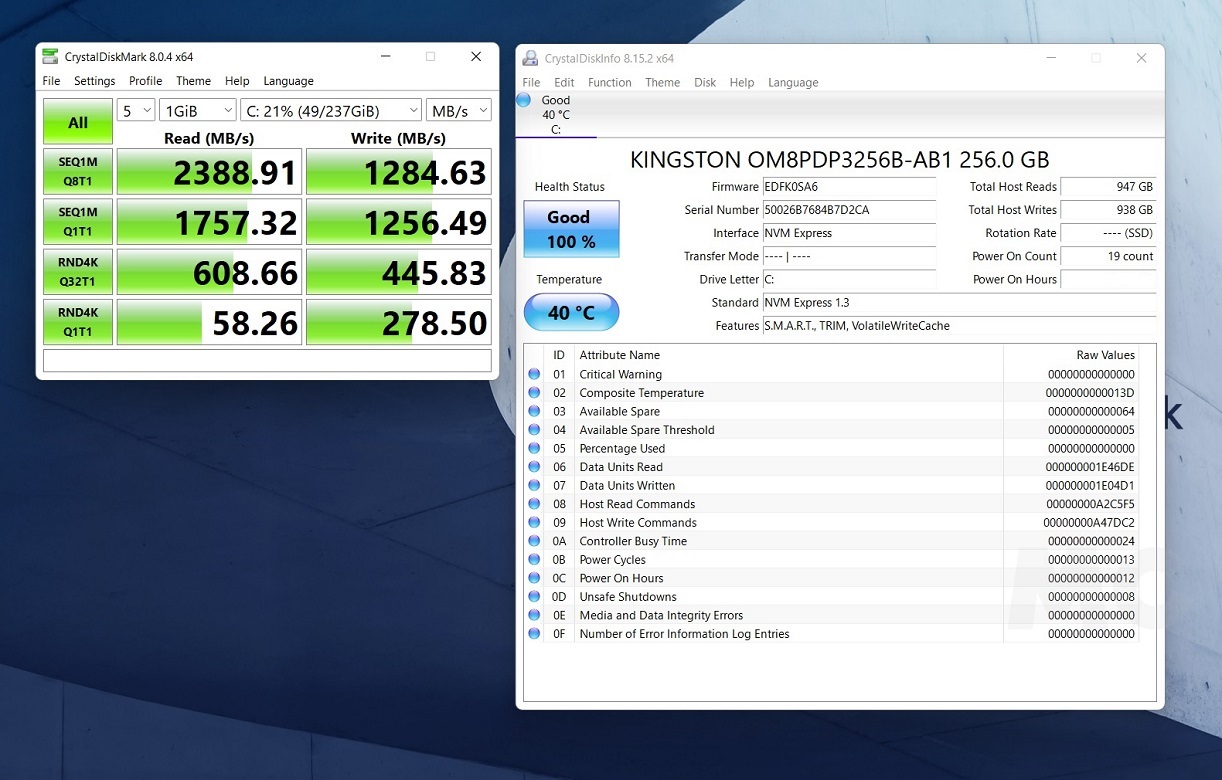Click the CrystalDiskInfo title bar app icon

530,58
